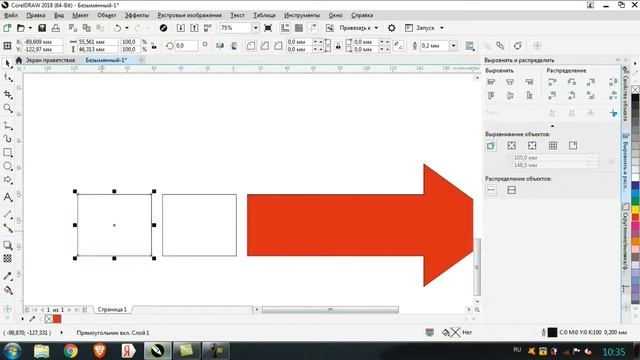Select the Drop Shadow tool

tap(7, 245)
